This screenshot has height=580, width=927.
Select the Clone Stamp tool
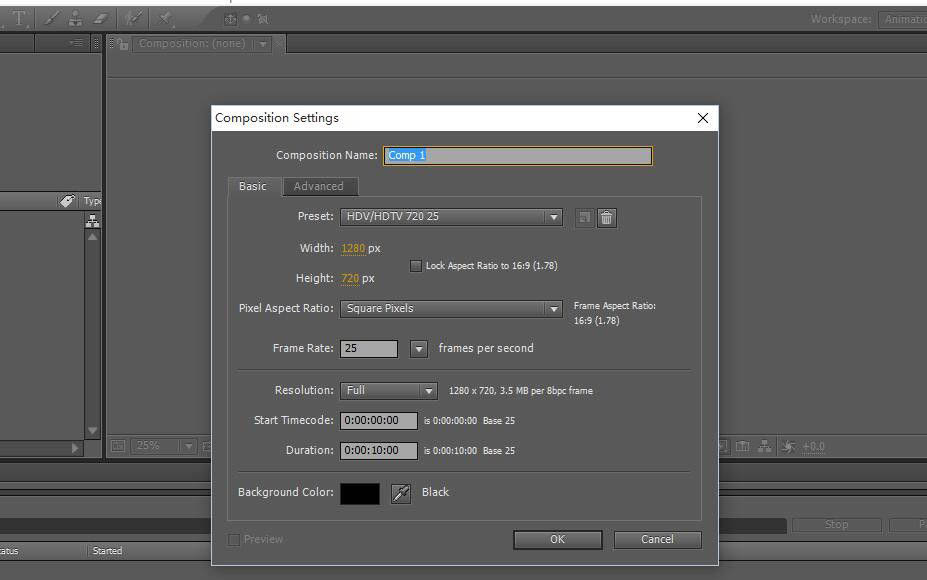coord(75,19)
